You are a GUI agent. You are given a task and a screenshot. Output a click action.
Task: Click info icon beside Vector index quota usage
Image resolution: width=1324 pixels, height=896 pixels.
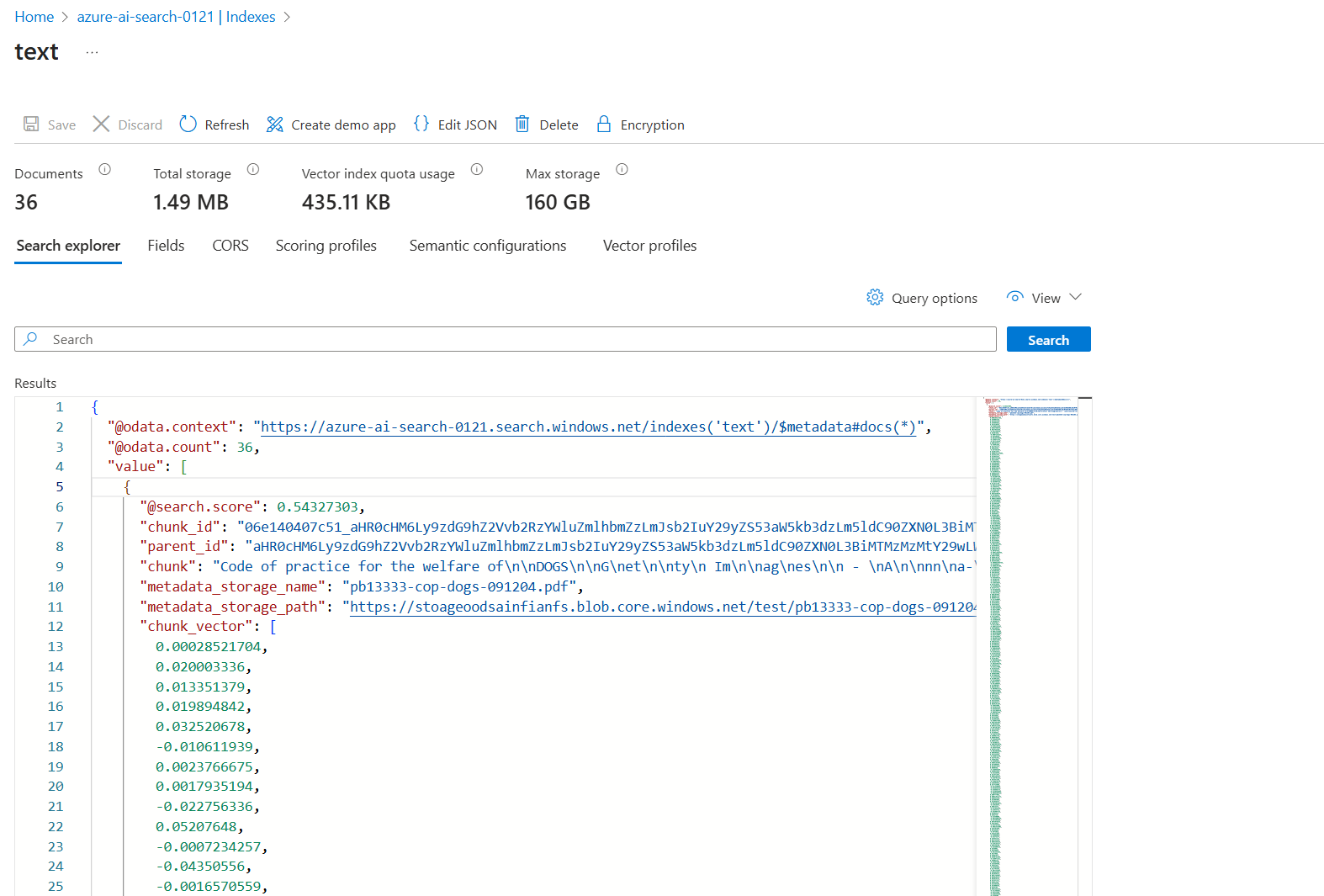(477, 170)
